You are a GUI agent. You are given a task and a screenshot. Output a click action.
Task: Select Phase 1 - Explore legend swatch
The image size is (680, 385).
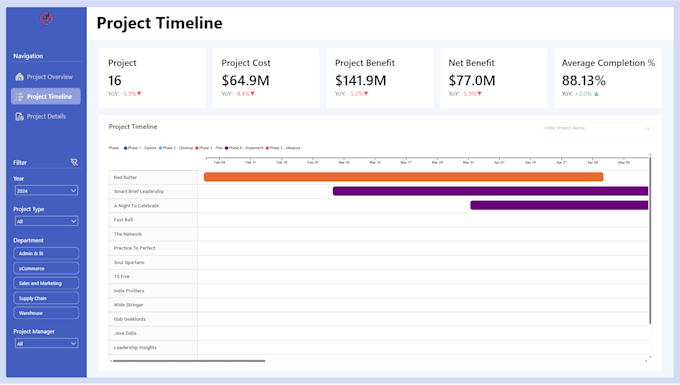(x=126, y=148)
